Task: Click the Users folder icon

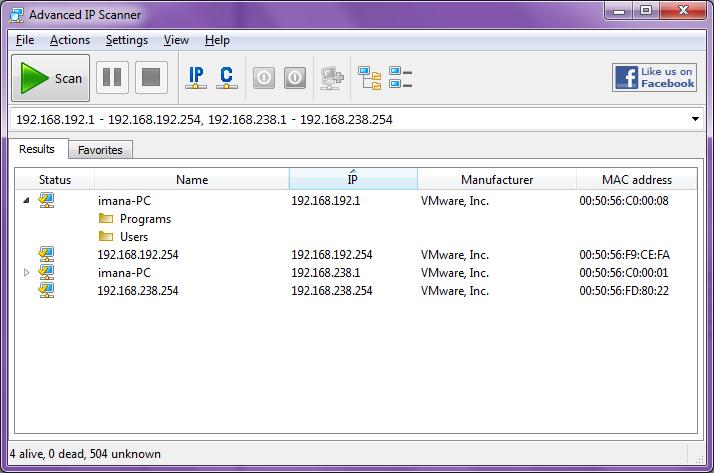Action: point(106,236)
